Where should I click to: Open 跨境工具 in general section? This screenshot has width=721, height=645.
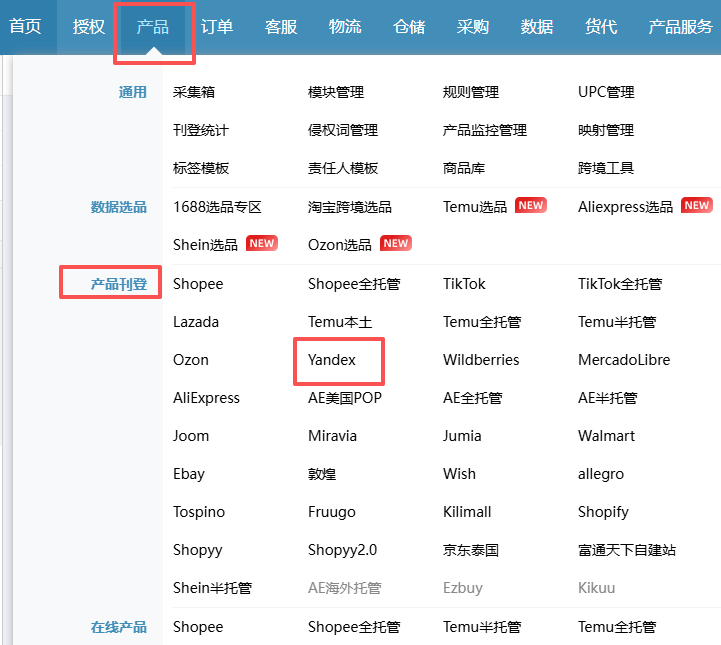(x=606, y=168)
